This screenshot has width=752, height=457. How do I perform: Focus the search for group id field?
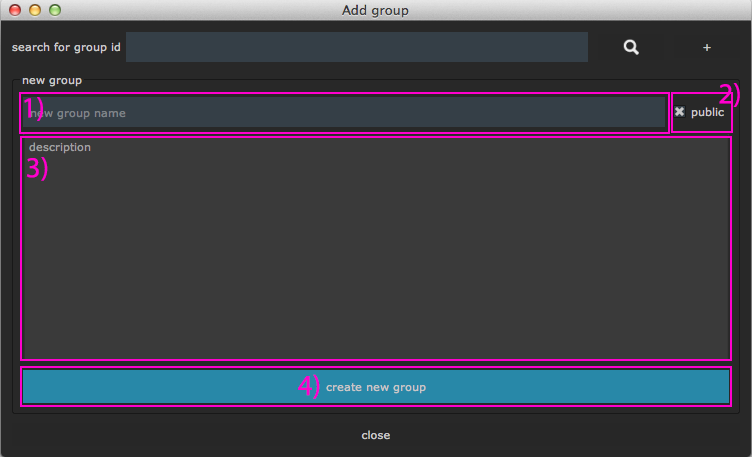coord(357,47)
